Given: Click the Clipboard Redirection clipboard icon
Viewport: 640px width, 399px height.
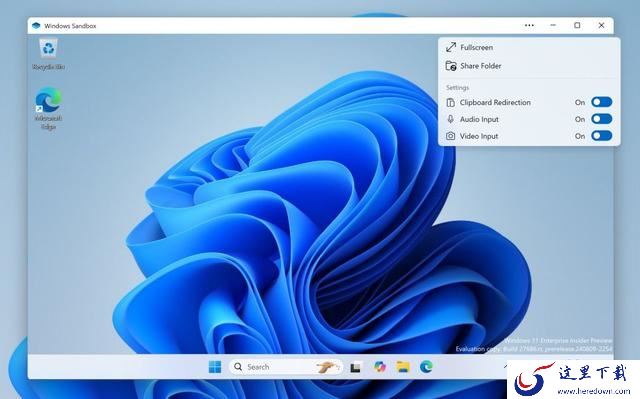Looking at the screenshot, I should tap(450, 102).
